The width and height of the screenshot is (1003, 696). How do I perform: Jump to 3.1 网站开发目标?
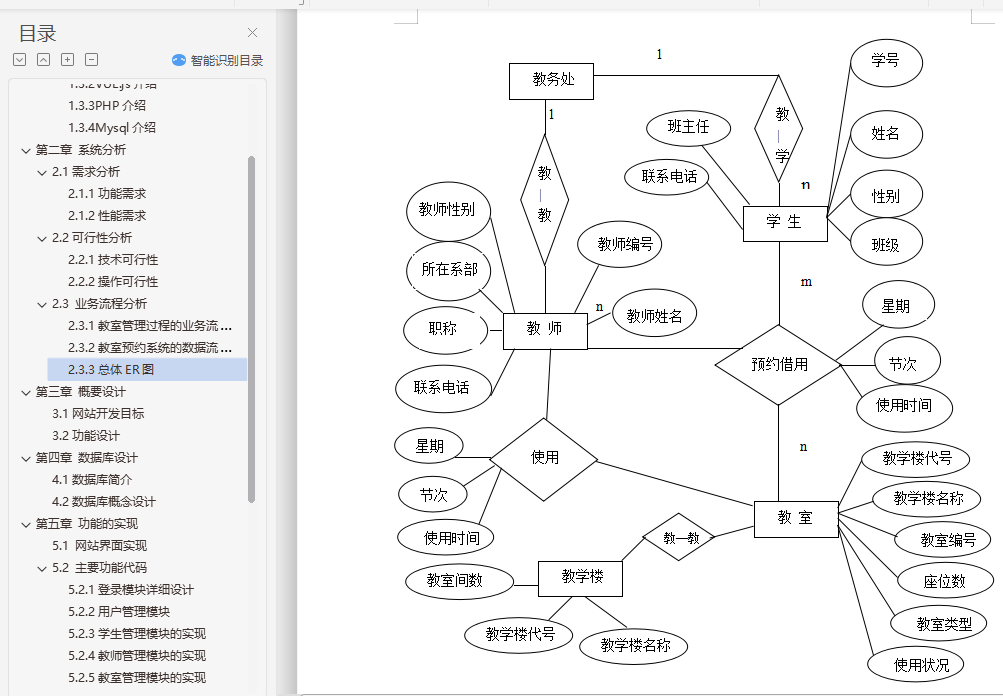98,413
